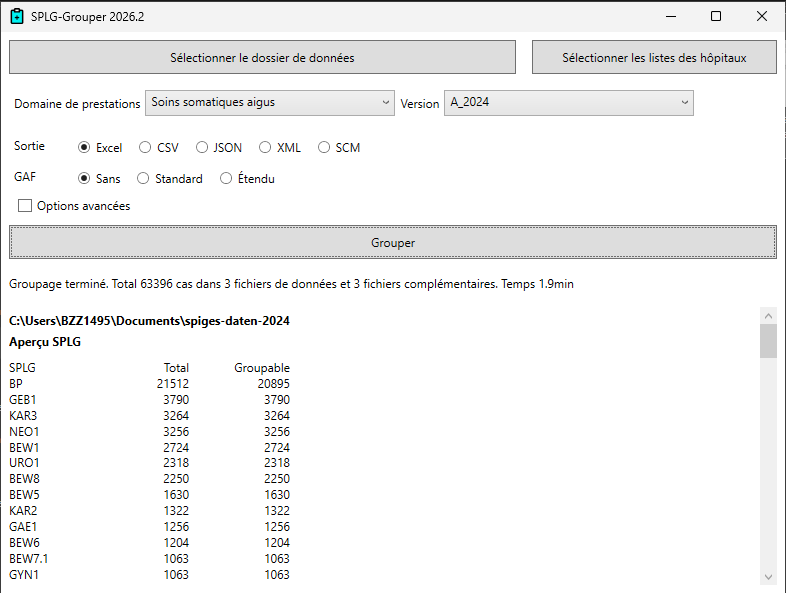Click the spiges-daten-2024 folder path text

point(149,321)
